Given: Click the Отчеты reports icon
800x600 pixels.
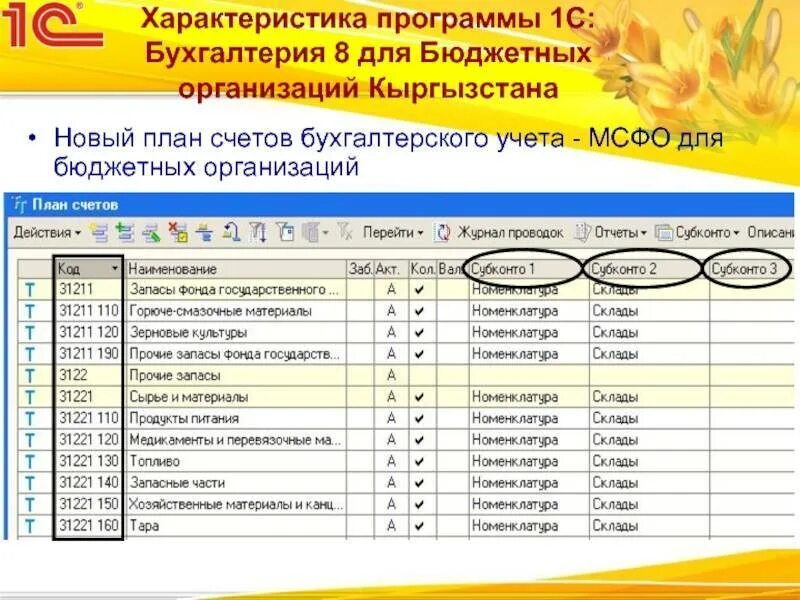Looking at the screenshot, I should (582, 233).
